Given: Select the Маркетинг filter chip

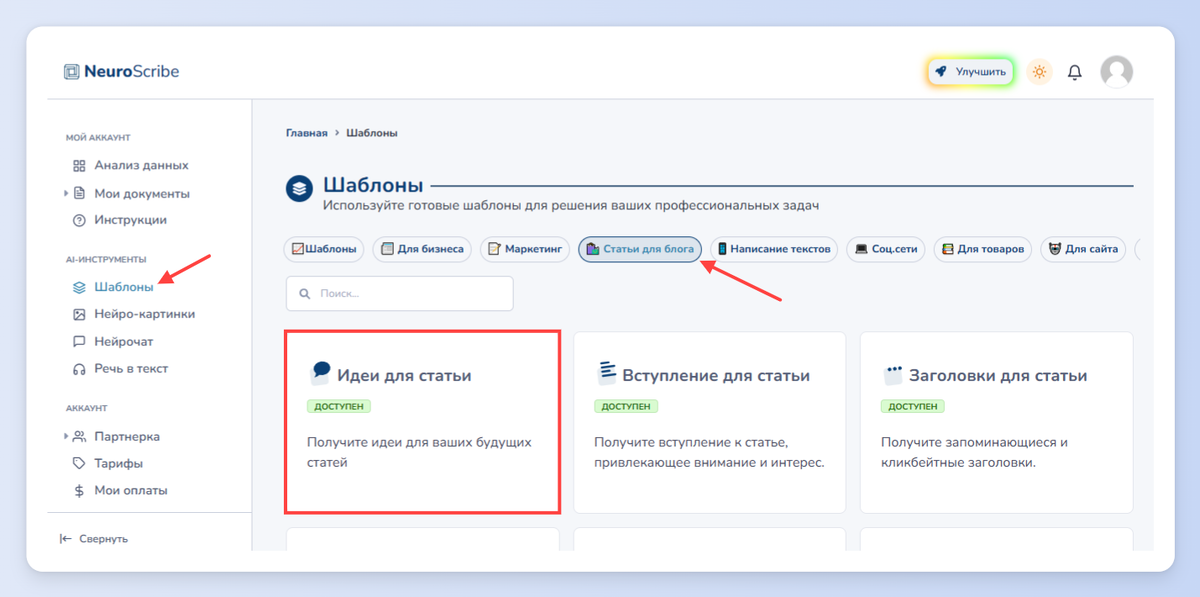Looking at the screenshot, I should pyautogui.click(x=525, y=249).
